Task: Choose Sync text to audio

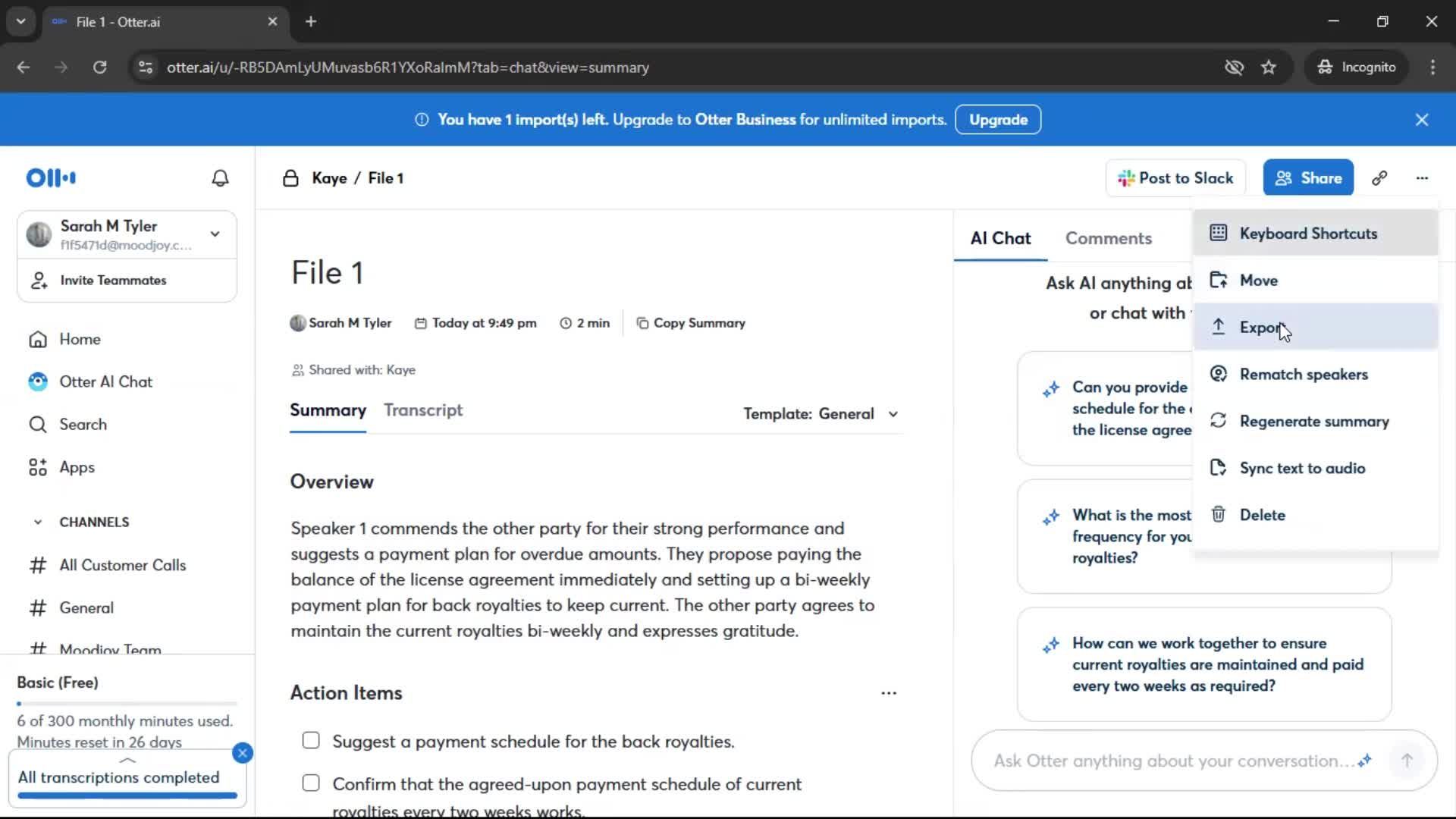Action: click(x=1316, y=469)
